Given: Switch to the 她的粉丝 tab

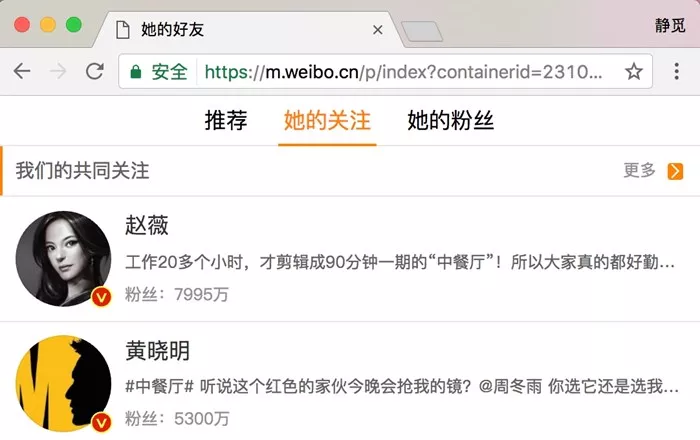Looking at the screenshot, I should [450, 120].
